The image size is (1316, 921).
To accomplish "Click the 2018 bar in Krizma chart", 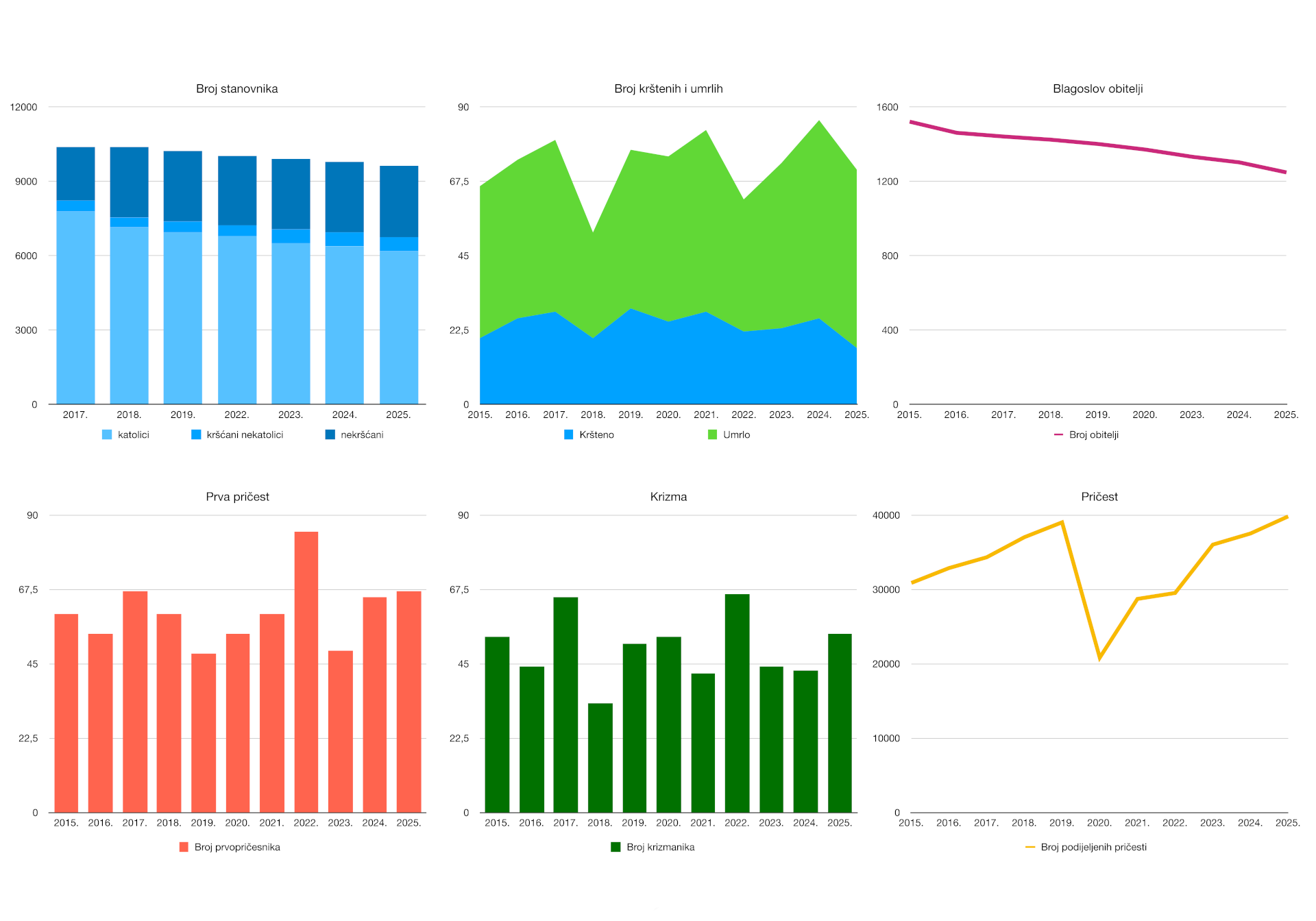I will coord(600,757).
